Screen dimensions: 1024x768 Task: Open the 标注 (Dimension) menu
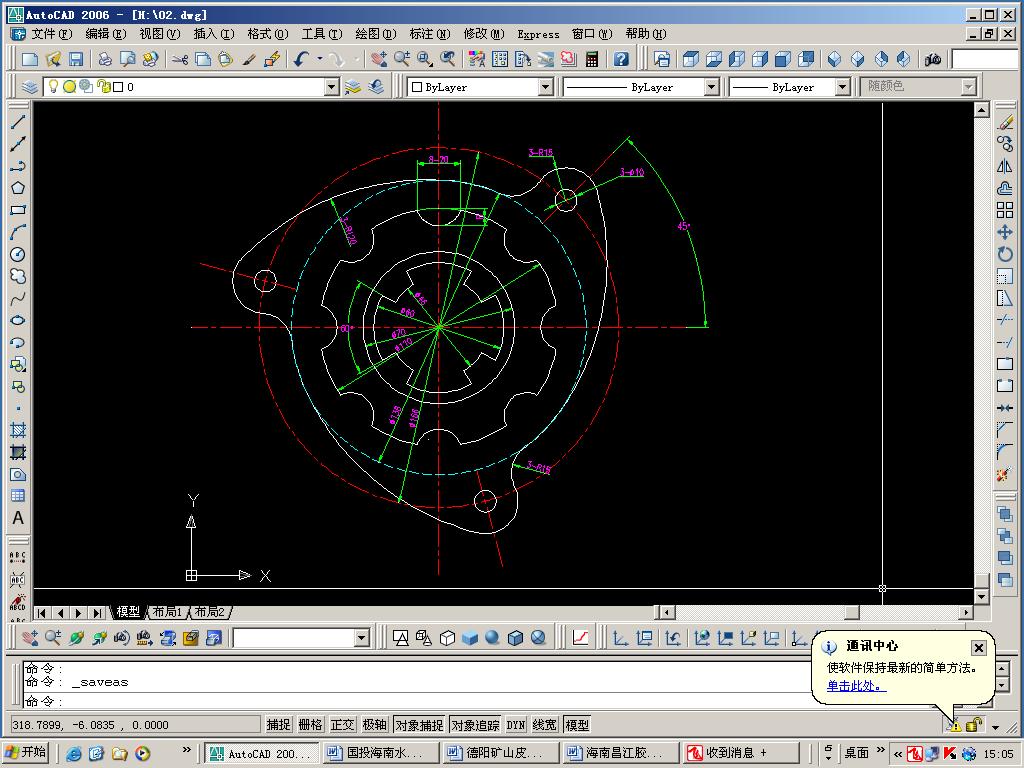point(429,34)
